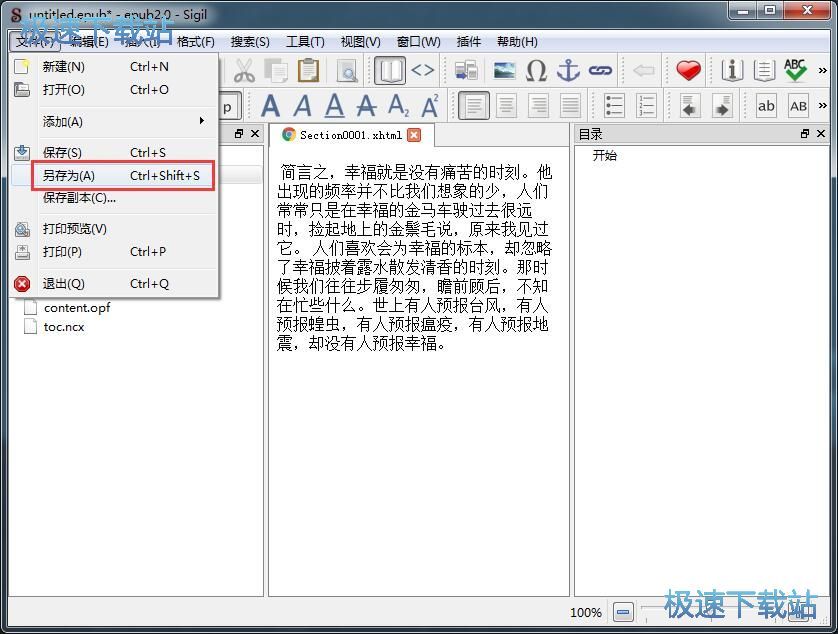Switch to Code View brackets icon
This screenshot has height=634, width=838.
tap(422, 71)
